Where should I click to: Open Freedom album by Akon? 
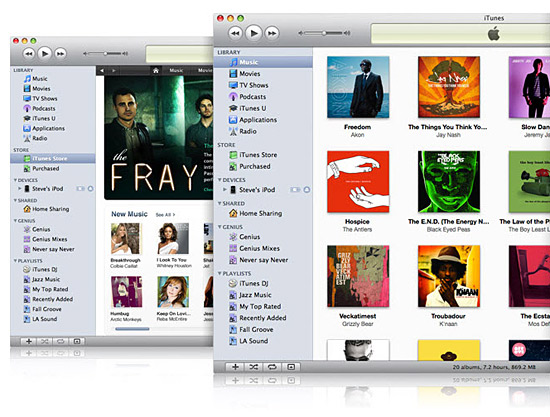(358, 87)
